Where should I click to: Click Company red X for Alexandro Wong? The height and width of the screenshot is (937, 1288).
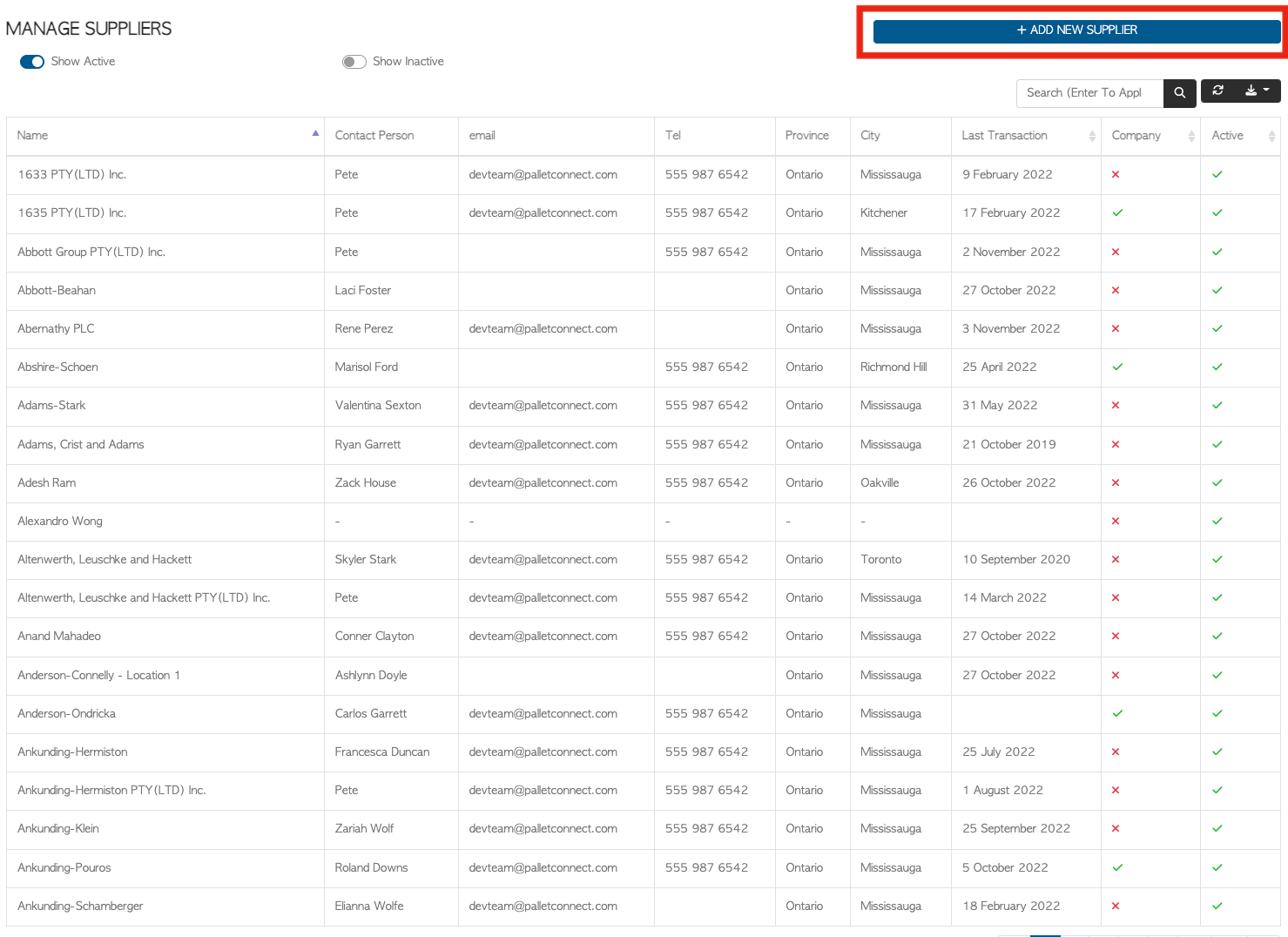pos(1116,522)
